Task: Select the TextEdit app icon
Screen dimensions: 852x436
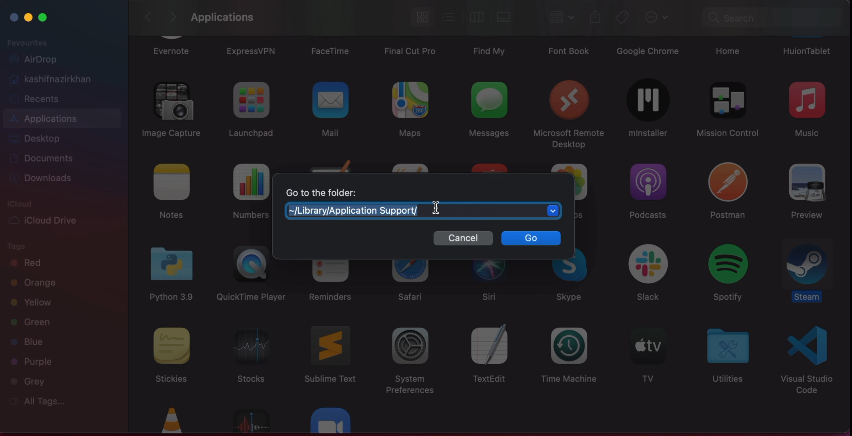Action: click(x=489, y=345)
